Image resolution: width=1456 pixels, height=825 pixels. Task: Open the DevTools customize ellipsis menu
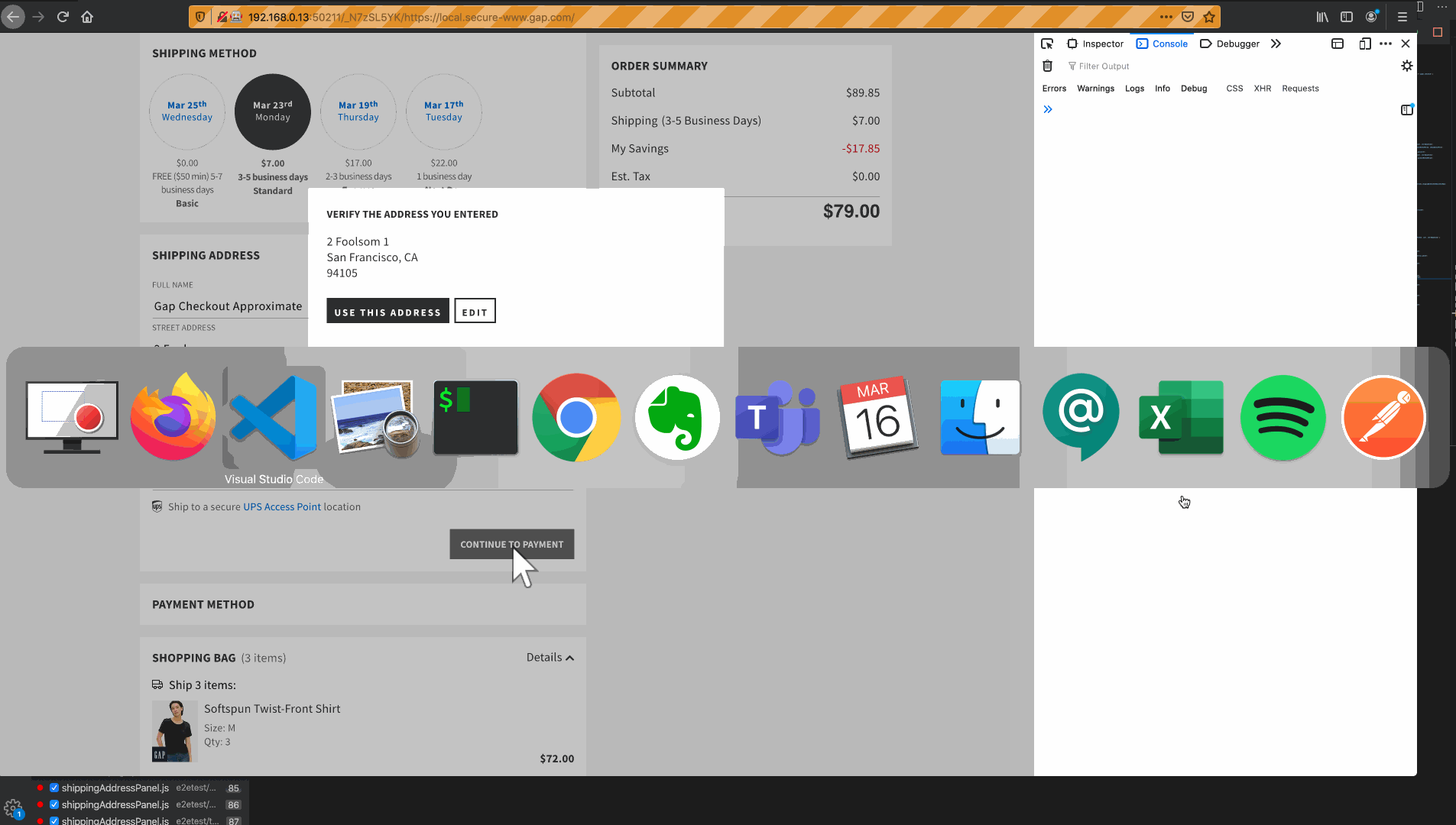coord(1386,44)
